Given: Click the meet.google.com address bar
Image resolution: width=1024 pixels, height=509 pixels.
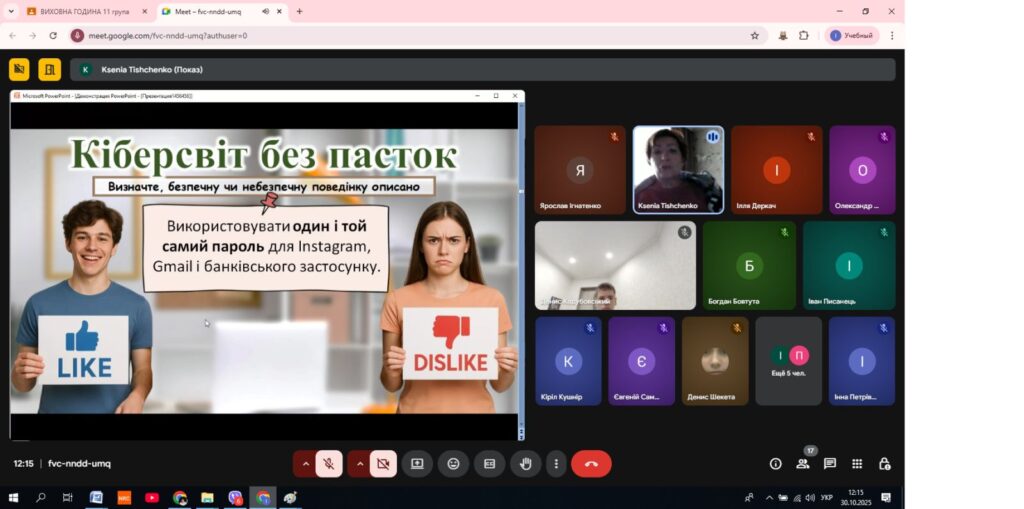Looking at the screenshot, I should coord(400,35).
